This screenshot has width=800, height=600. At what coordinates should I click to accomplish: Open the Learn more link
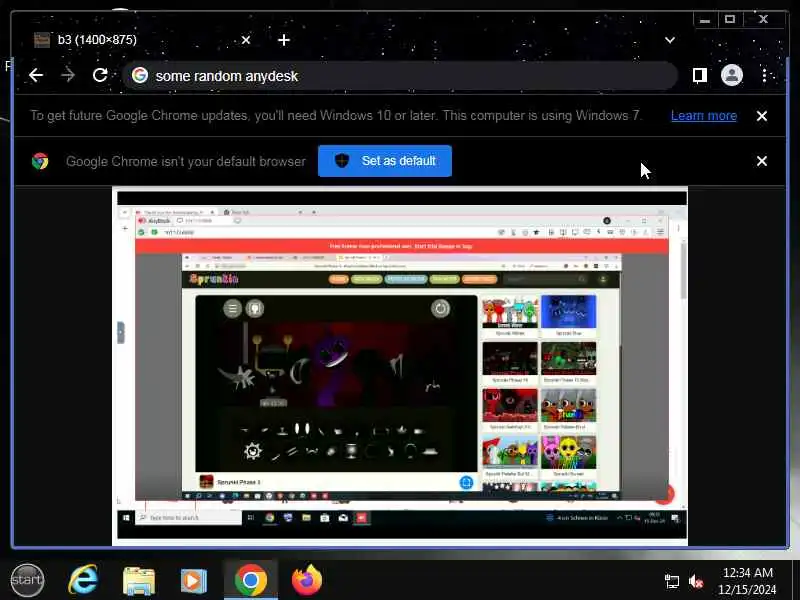click(x=704, y=116)
